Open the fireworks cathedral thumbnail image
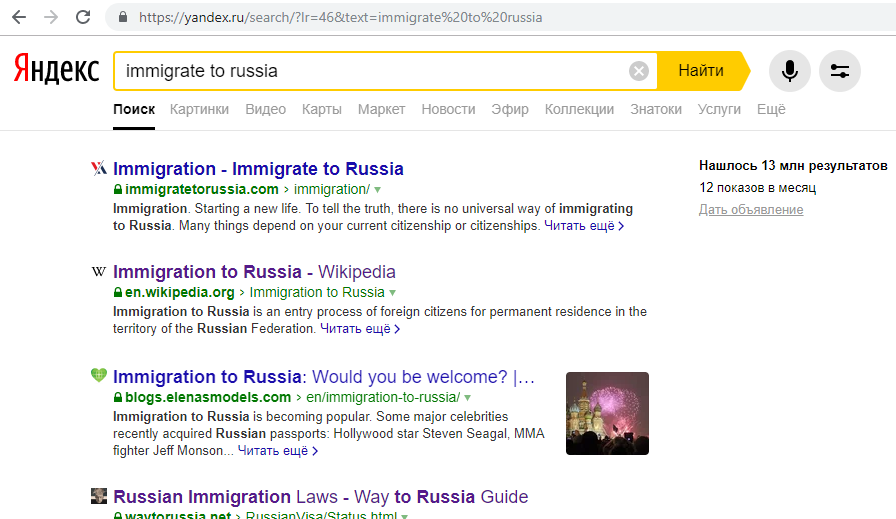This screenshot has height=519, width=896. pyautogui.click(x=607, y=413)
